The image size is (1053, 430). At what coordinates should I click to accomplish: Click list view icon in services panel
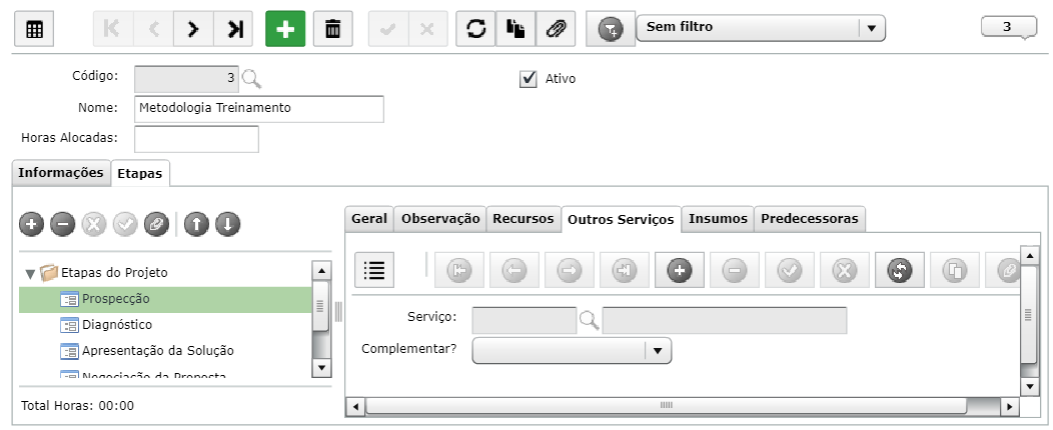pos(374,270)
